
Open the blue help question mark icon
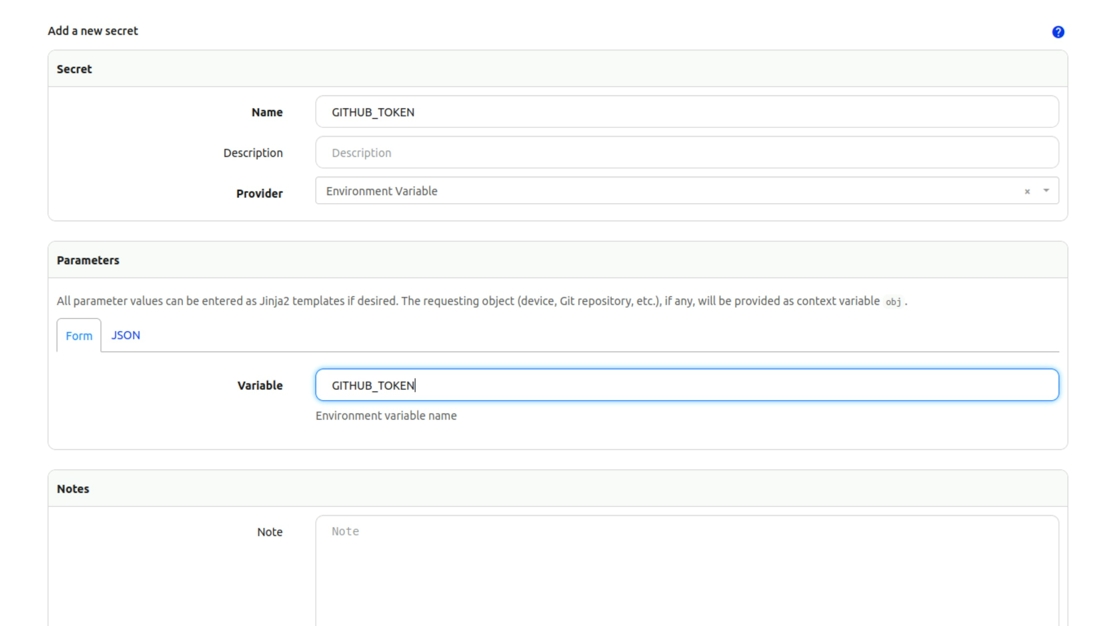(1058, 32)
